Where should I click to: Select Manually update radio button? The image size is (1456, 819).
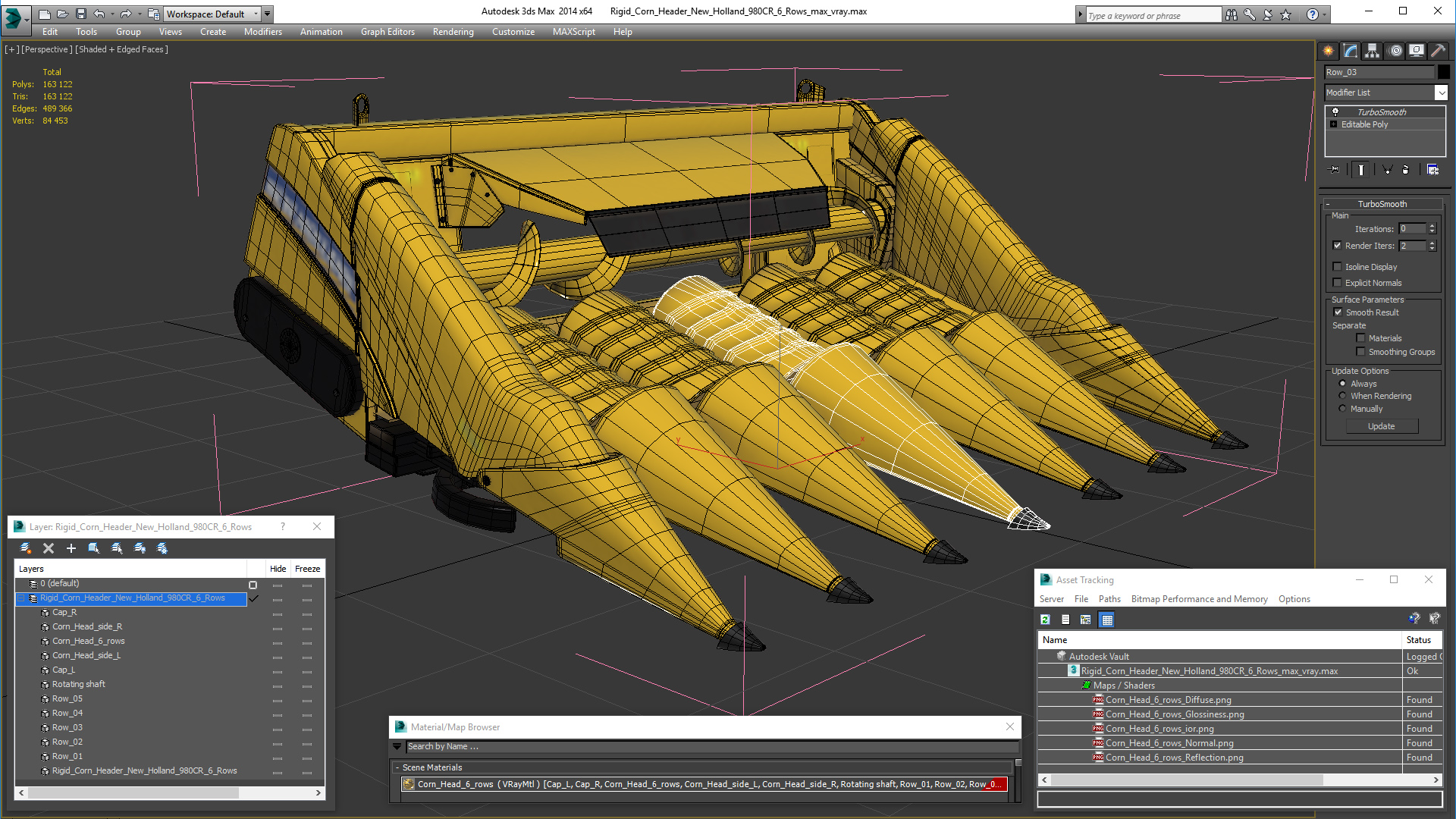coord(1342,408)
